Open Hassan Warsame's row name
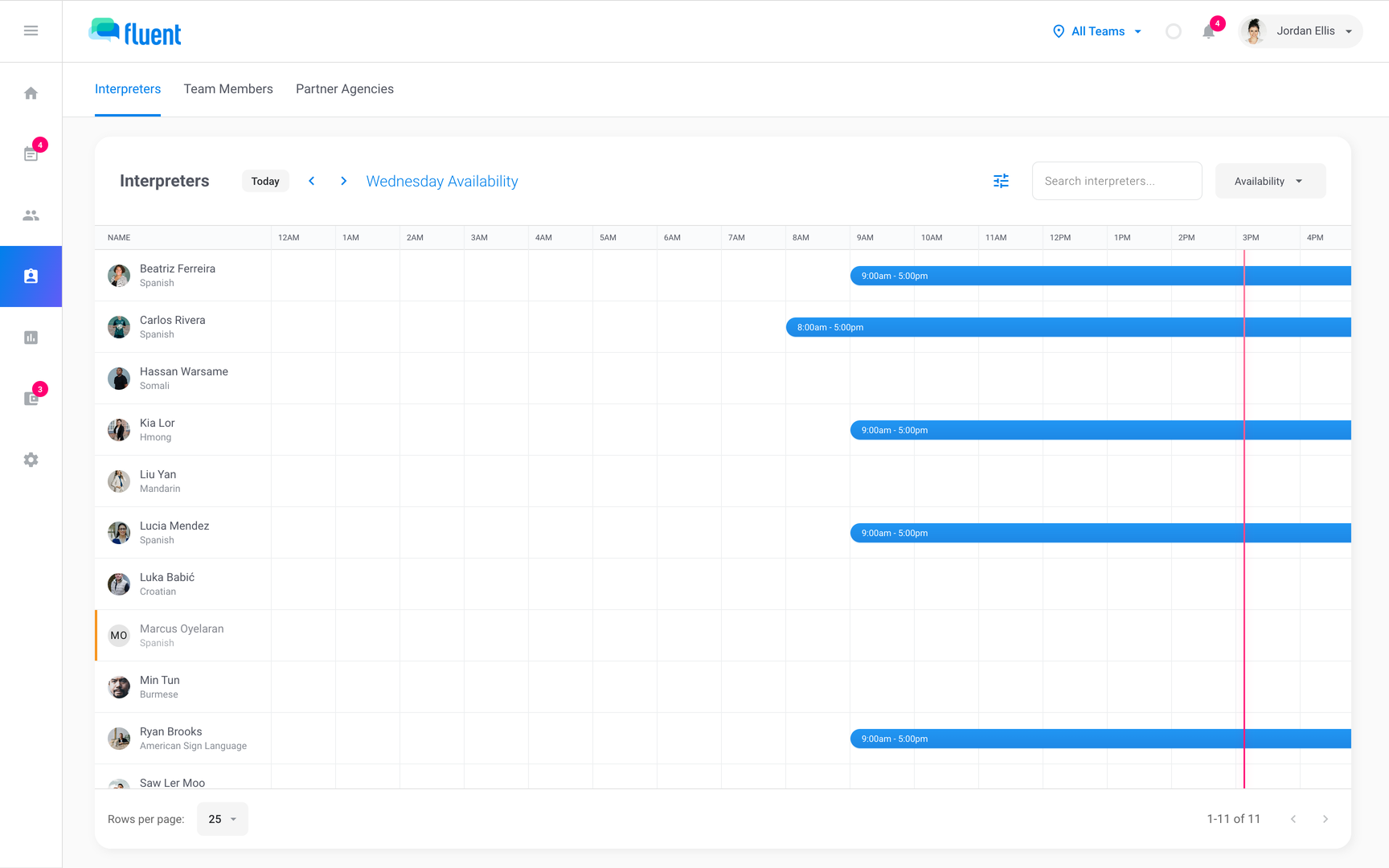Viewport: 1389px width, 868px height. coord(184,371)
